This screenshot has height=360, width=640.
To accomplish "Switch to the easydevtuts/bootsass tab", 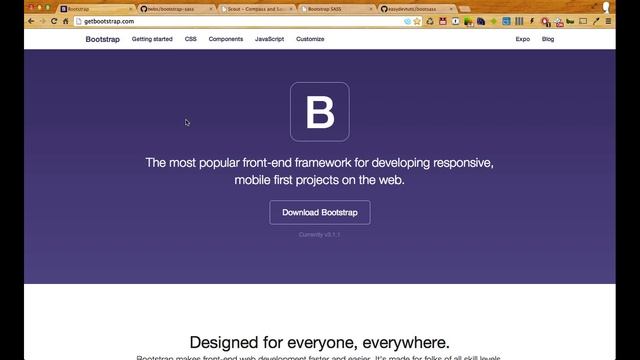I will pyautogui.click(x=416, y=9).
